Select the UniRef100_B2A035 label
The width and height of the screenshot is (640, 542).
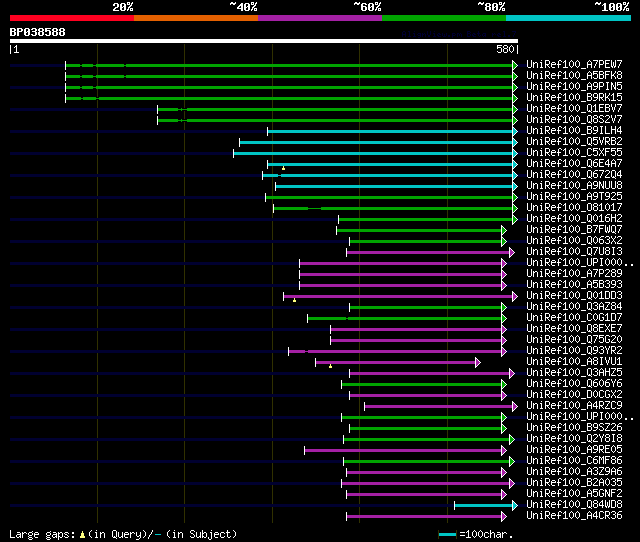[574, 483]
